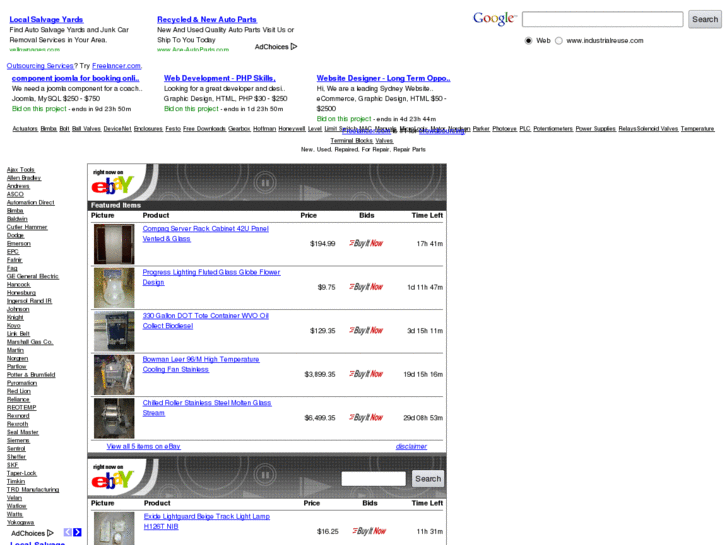Viewport: 727px width, 545px height.
Task: Click the eBay logo in lower search widget
Action: (113, 480)
